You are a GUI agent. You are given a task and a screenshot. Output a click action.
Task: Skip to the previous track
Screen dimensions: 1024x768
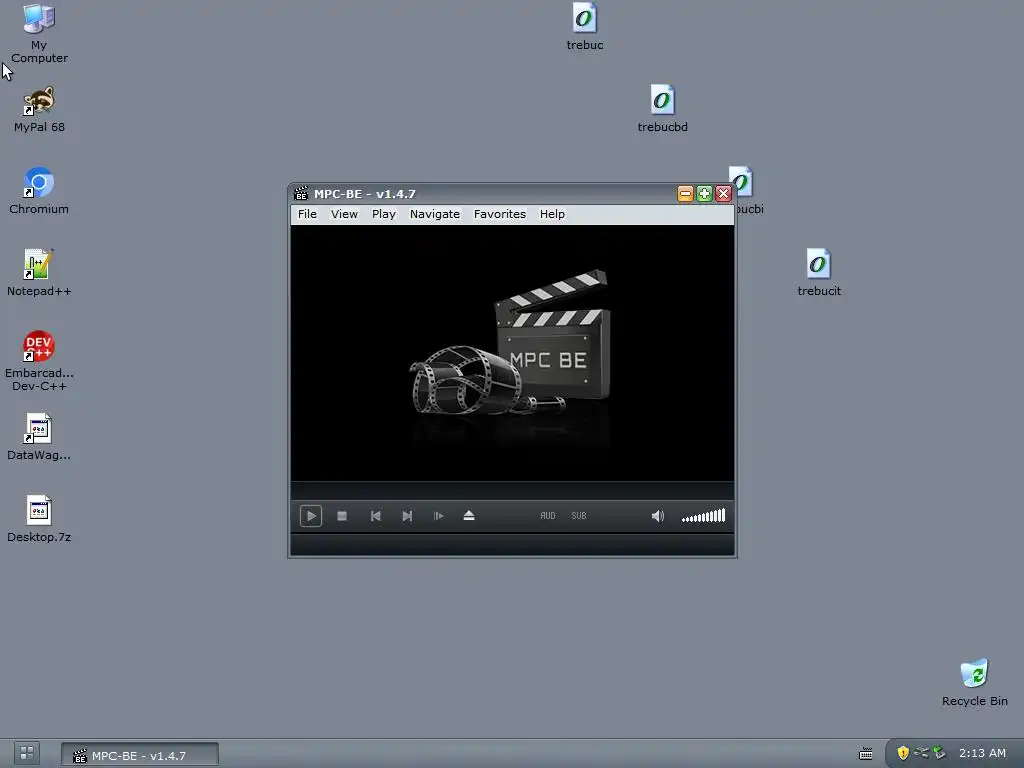[376, 516]
